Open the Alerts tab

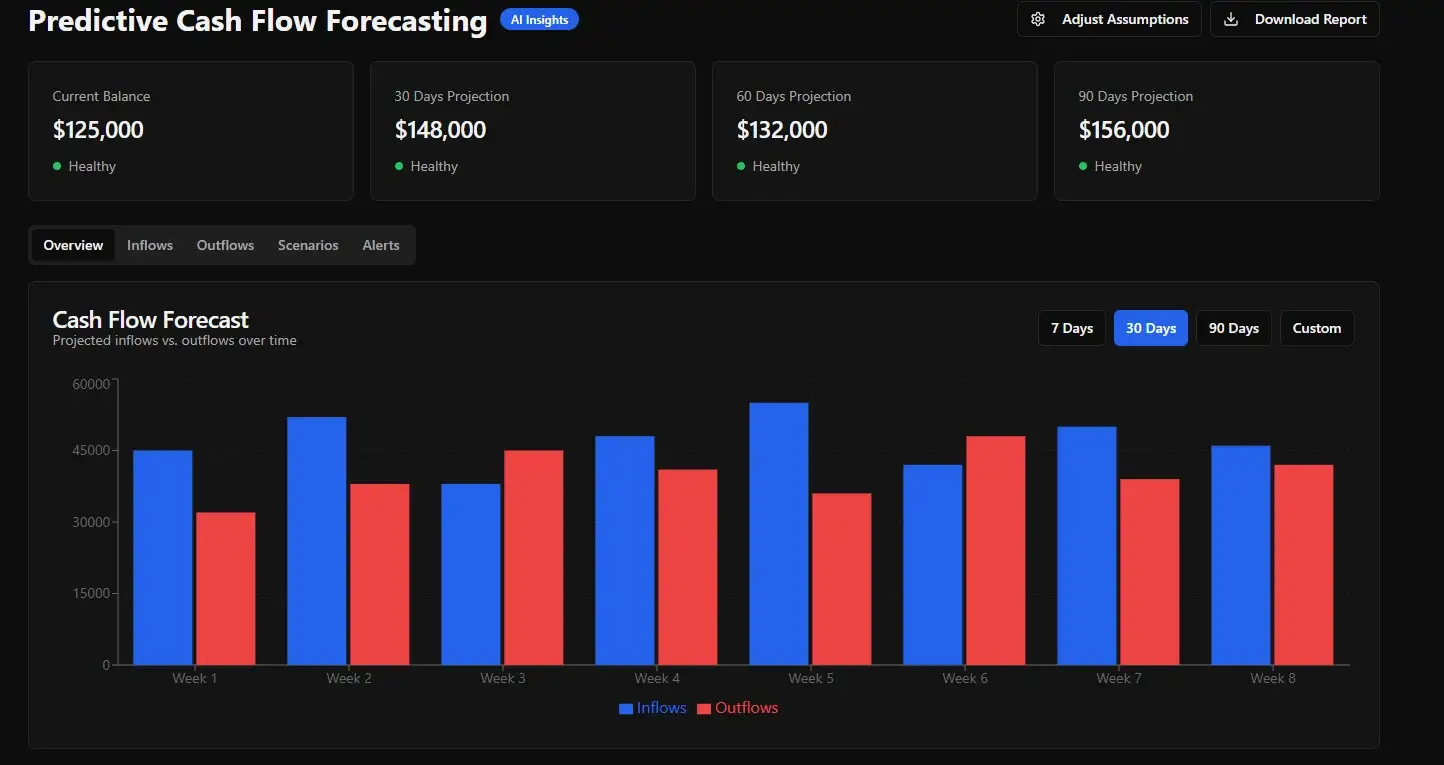(381, 245)
